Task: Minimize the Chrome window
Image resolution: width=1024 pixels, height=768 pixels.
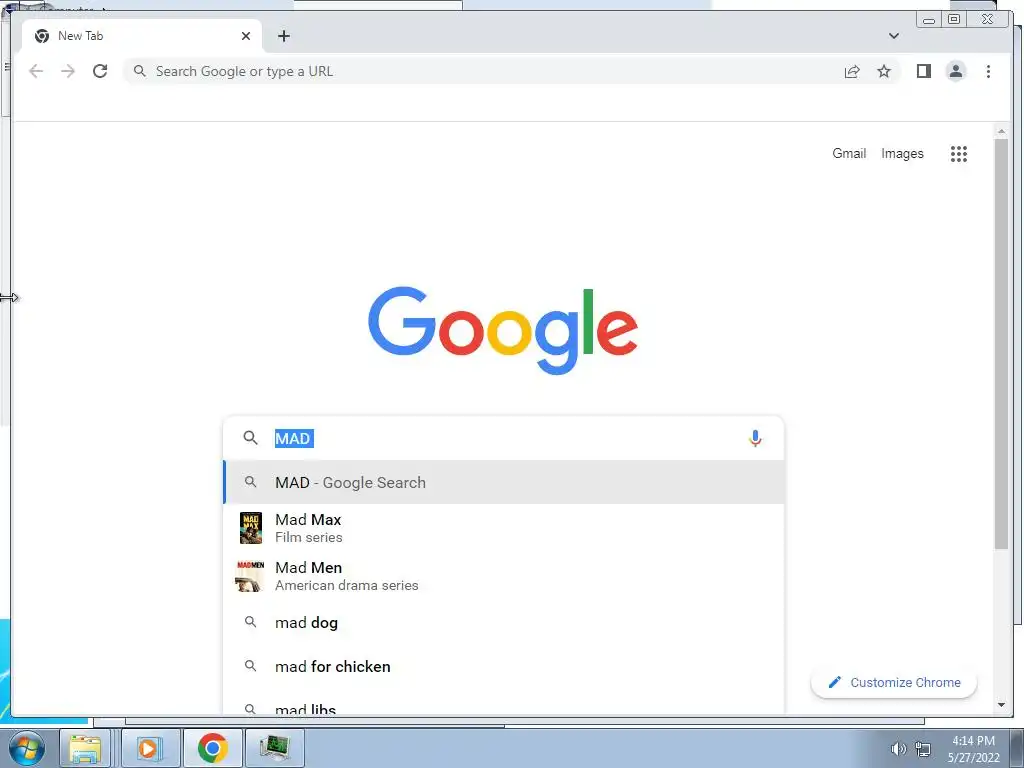Action: tap(929, 20)
